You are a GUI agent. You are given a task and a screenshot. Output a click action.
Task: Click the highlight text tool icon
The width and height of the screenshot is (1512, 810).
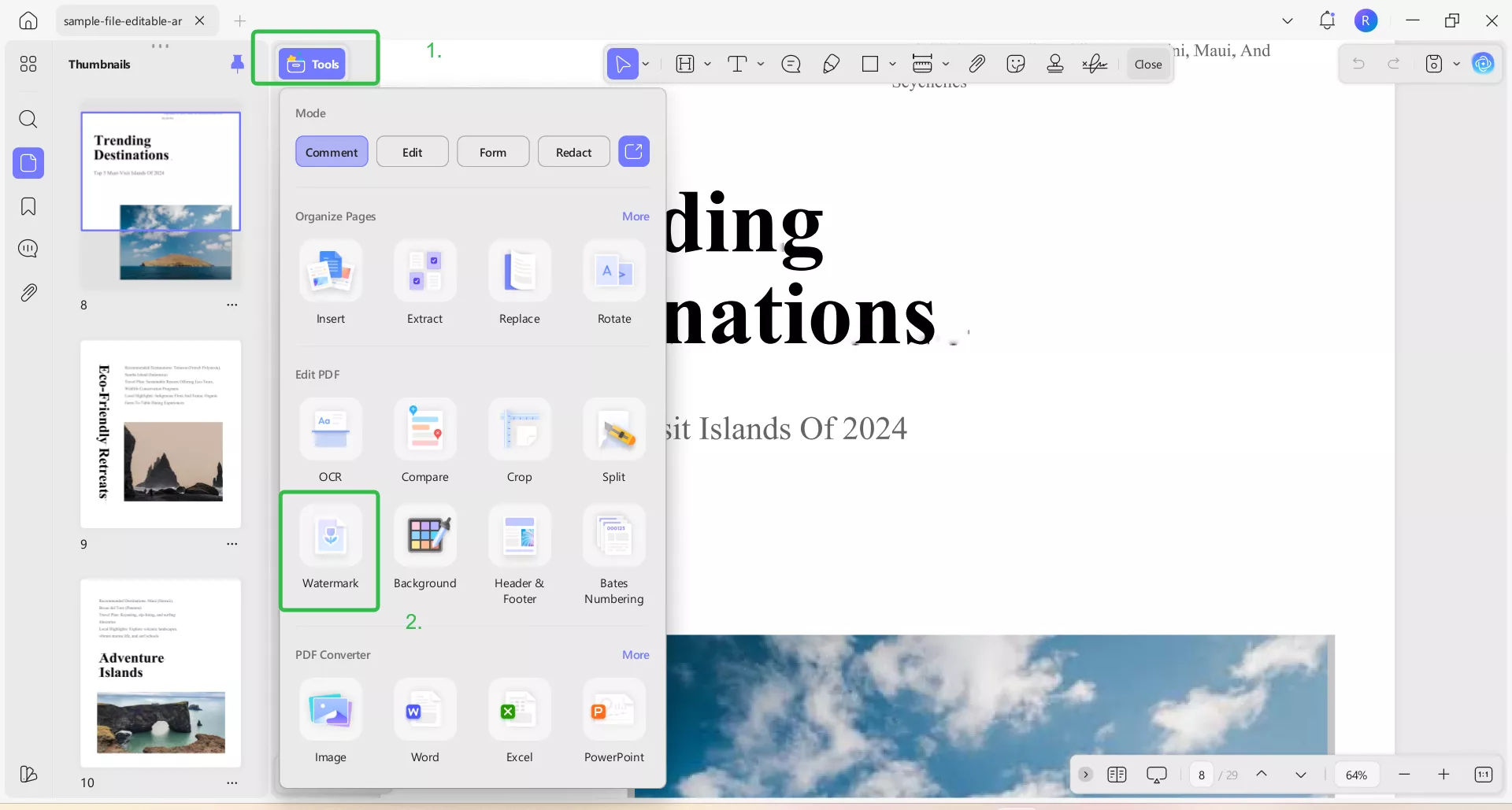click(685, 64)
